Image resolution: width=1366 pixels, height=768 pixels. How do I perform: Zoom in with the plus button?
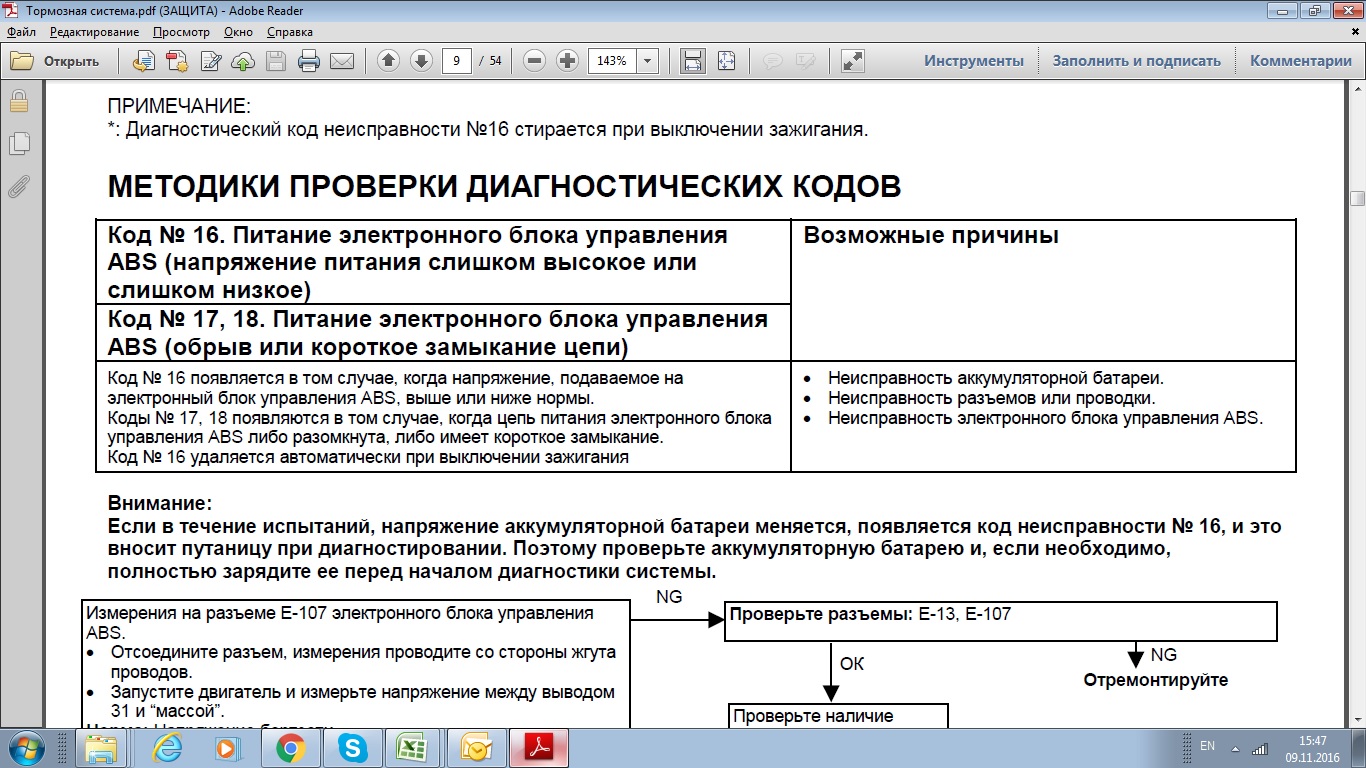pos(567,61)
